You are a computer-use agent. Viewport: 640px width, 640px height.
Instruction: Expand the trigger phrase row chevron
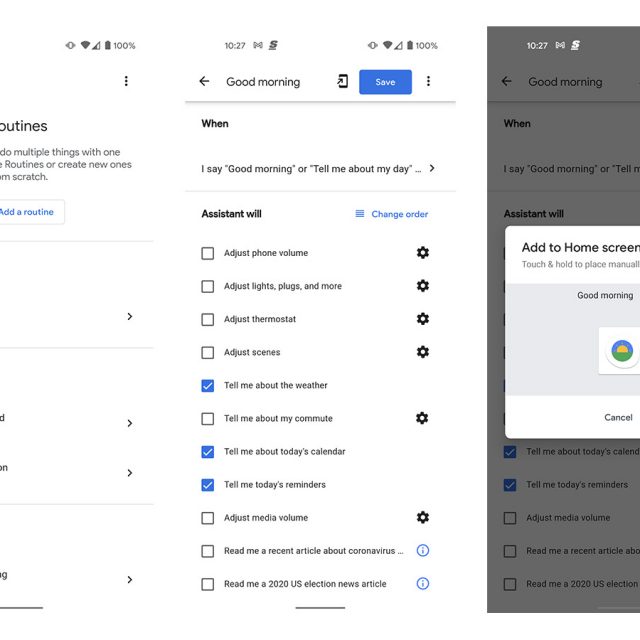431,169
